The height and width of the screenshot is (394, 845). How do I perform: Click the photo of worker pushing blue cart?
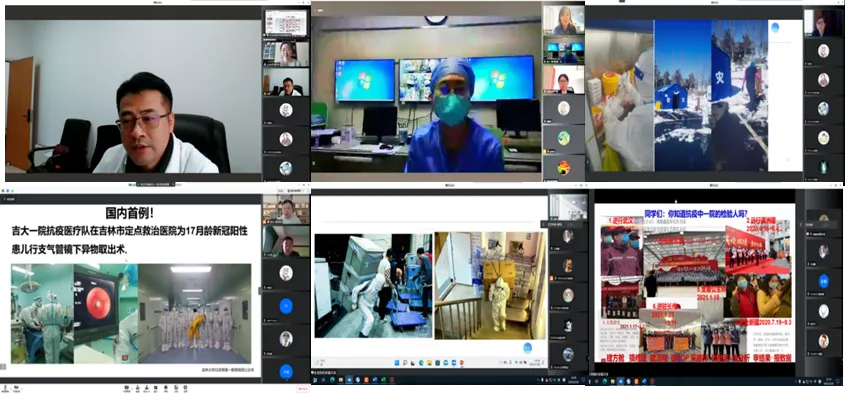pos(373,286)
